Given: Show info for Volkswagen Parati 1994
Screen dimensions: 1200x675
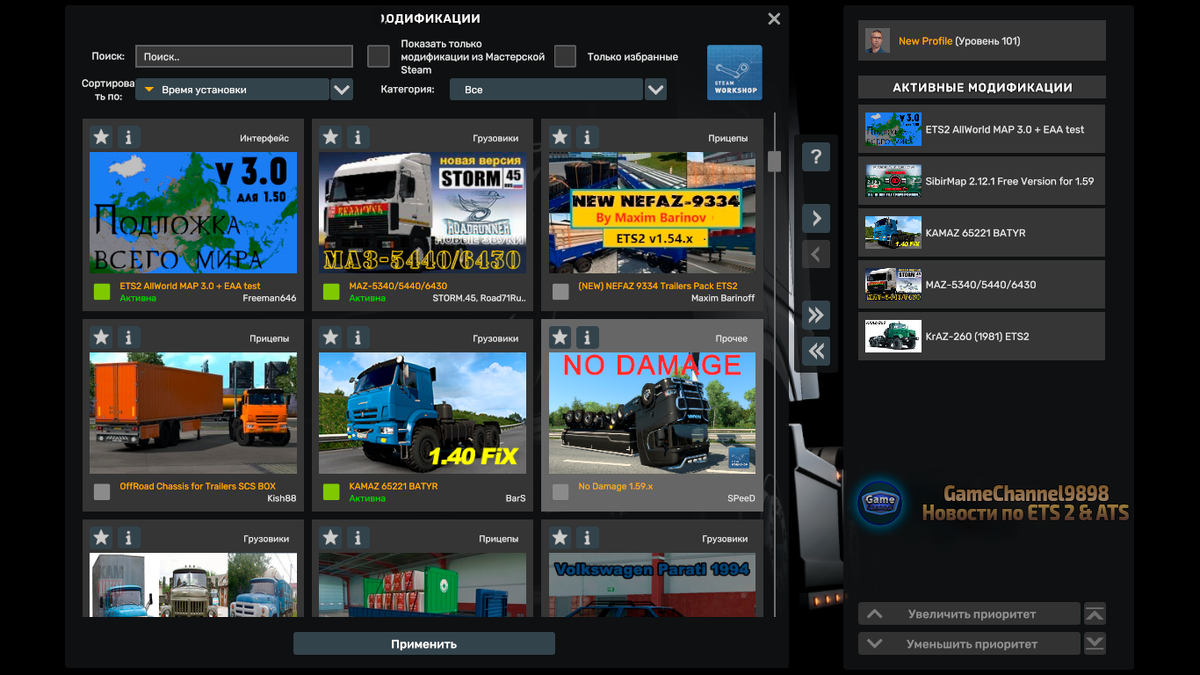Looking at the screenshot, I should 587,537.
